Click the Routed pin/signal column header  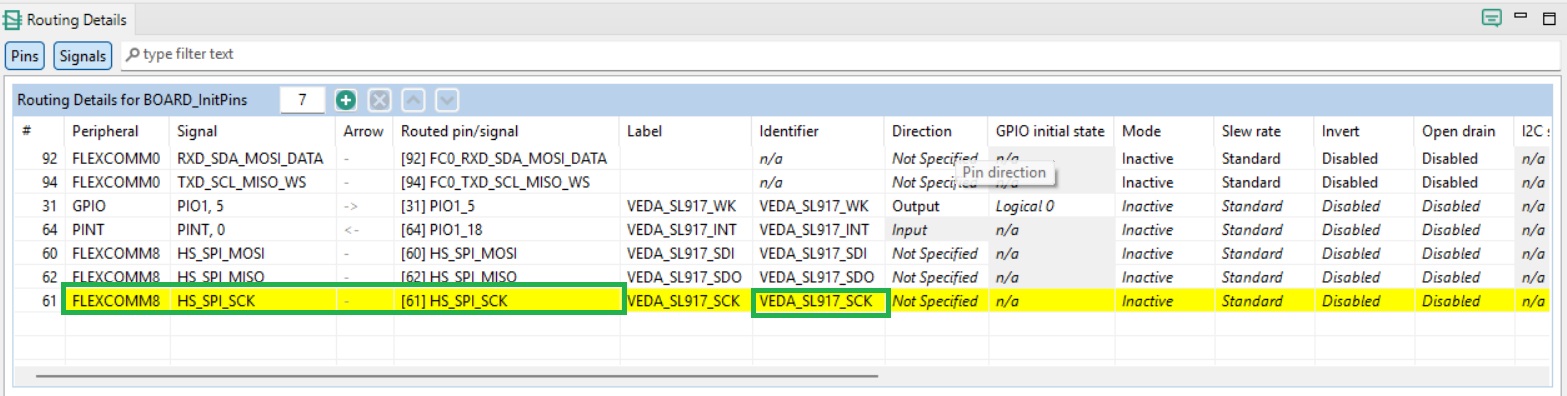pos(507,131)
